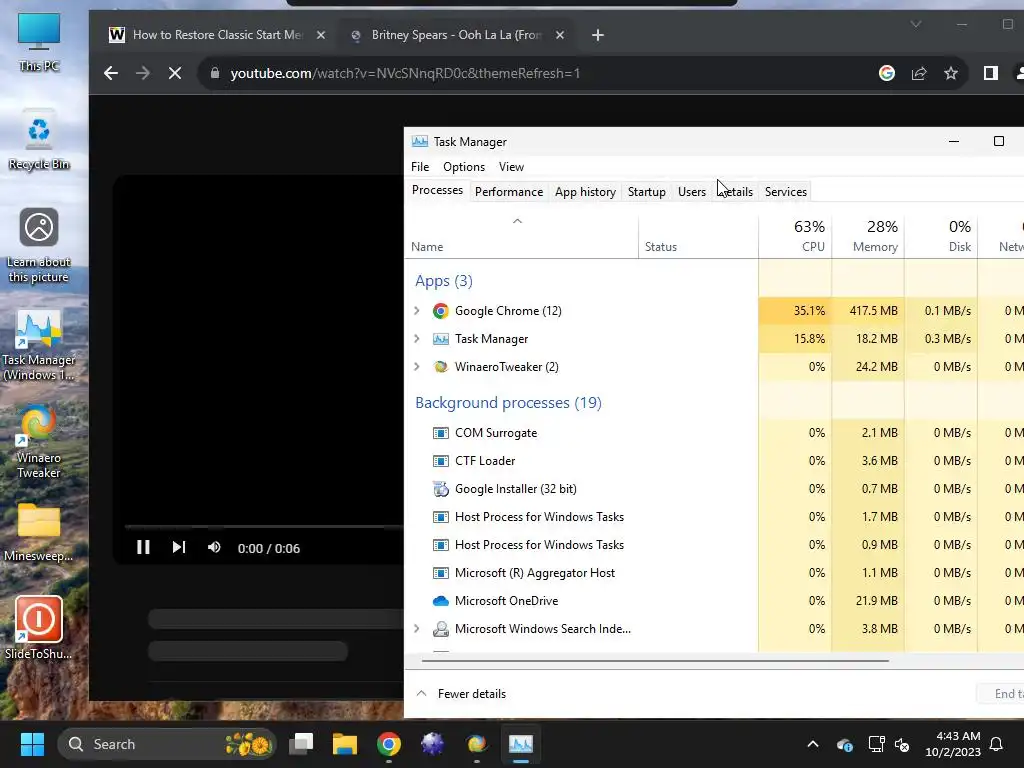1024x768 pixels.
Task: Open OneDrive tray icon
Action: pyautogui.click(x=844, y=744)
